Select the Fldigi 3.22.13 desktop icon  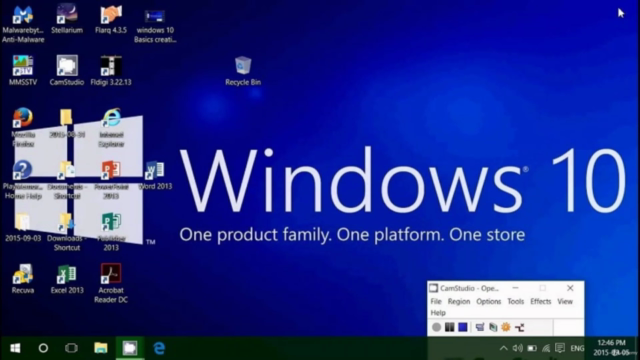pos(111,71)
